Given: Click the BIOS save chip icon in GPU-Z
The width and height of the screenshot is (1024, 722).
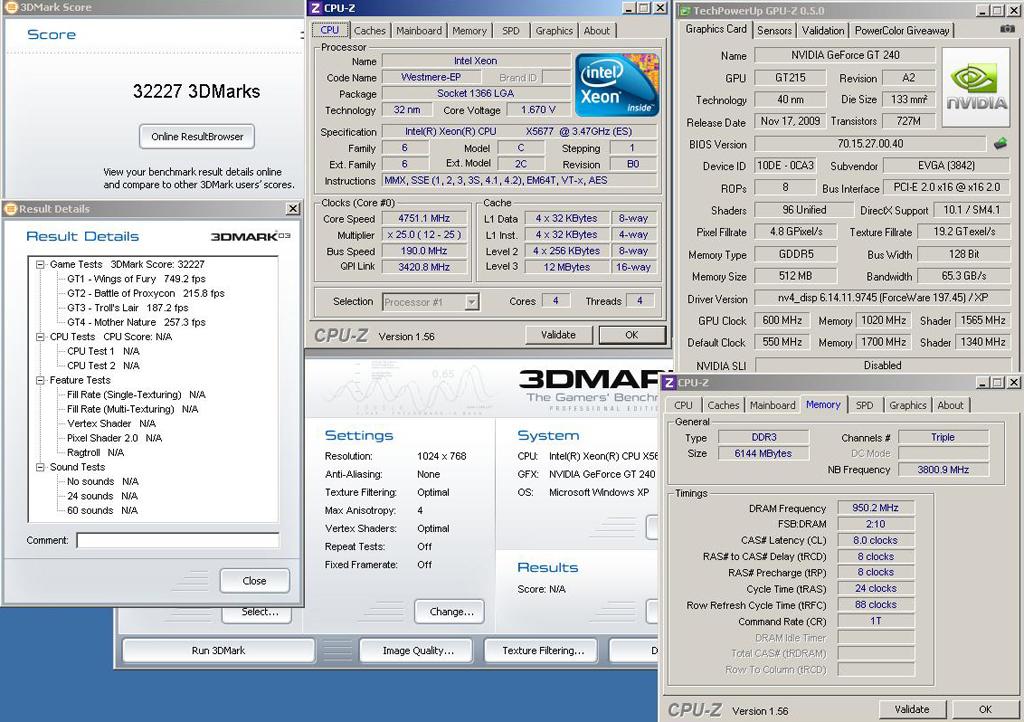Looking at the screenshot, I should click(x=1000, y=144).
